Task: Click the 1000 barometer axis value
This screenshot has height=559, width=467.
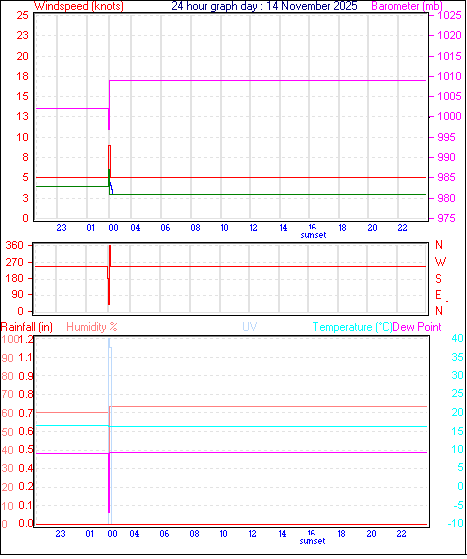Action: pos(449,116)
